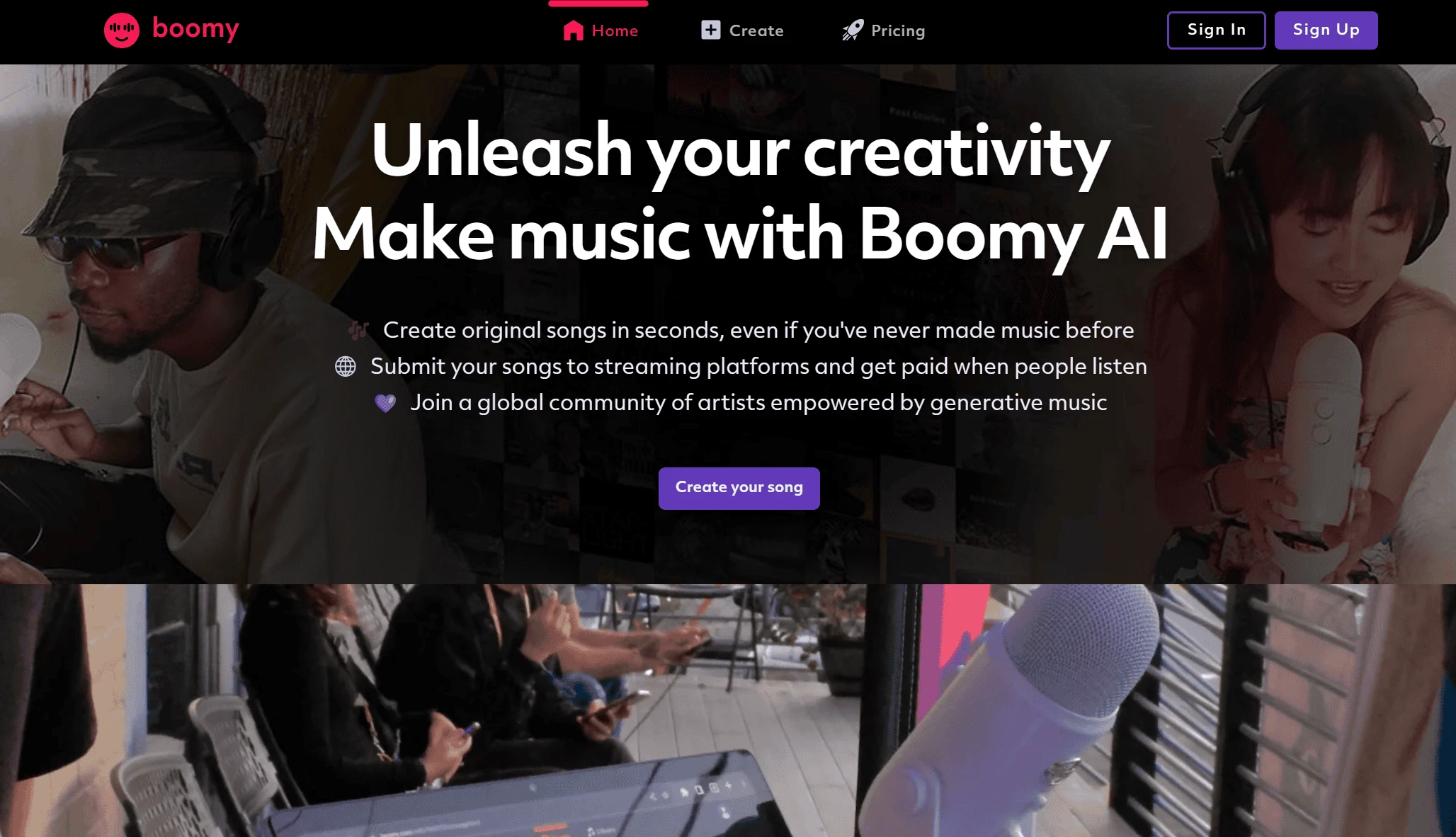
Task: Click the globe icon beside streaming text
Action: (346, 366)
